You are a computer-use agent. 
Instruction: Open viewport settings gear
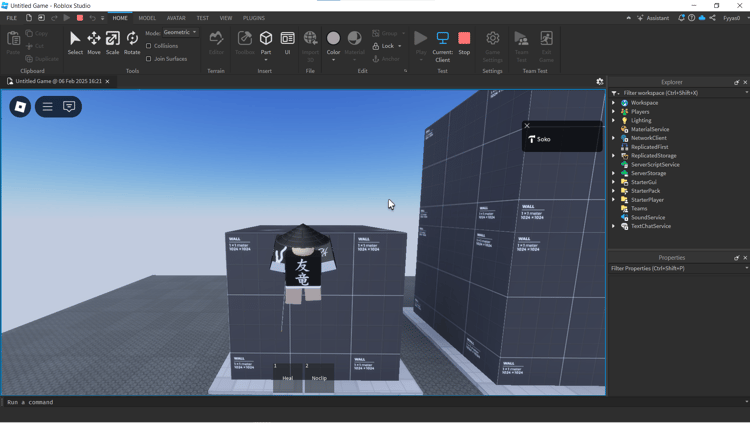pyautogui.click(x=600, y=82)
